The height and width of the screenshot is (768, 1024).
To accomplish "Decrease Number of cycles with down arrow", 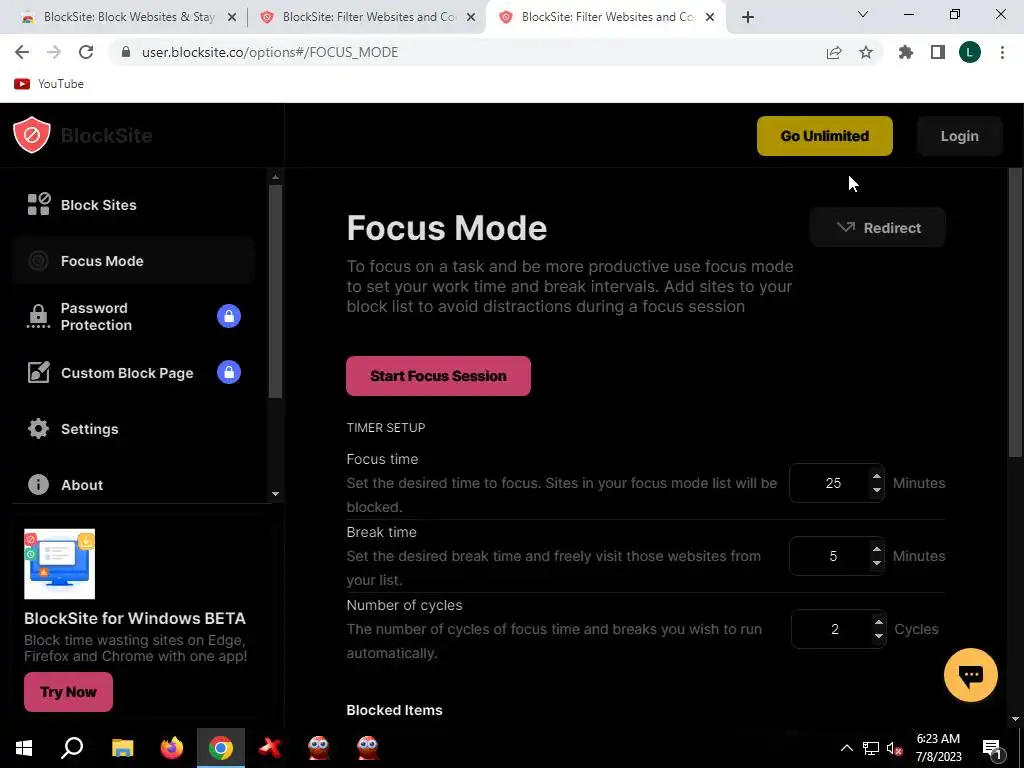I will tap(878, 636).
